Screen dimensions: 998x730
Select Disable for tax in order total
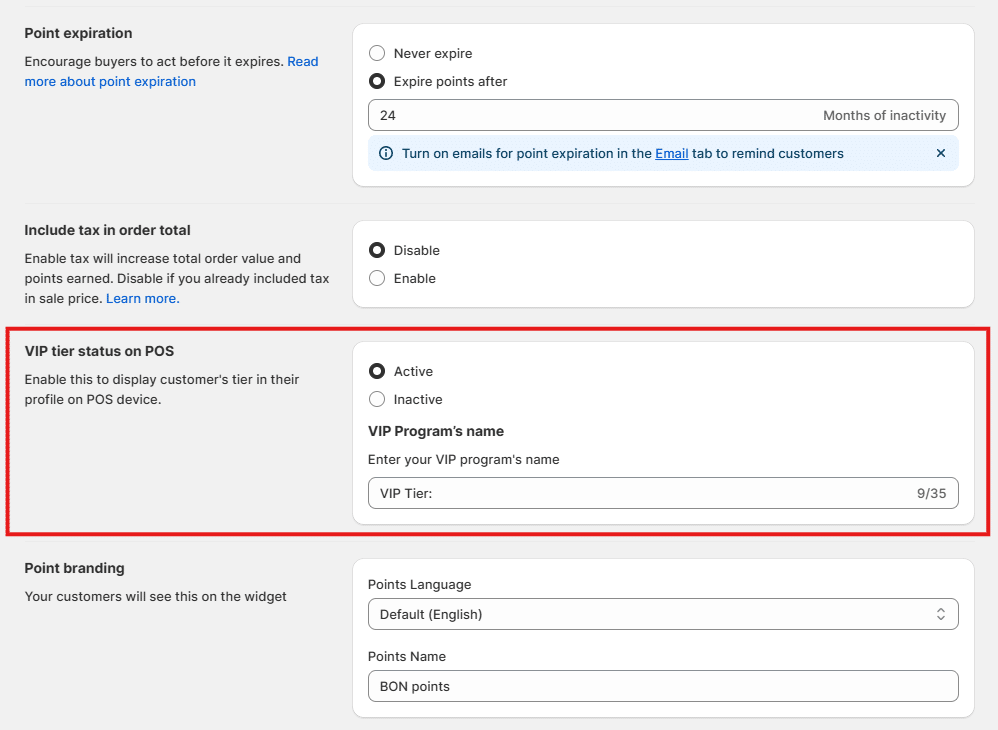[x=377, y=250]
